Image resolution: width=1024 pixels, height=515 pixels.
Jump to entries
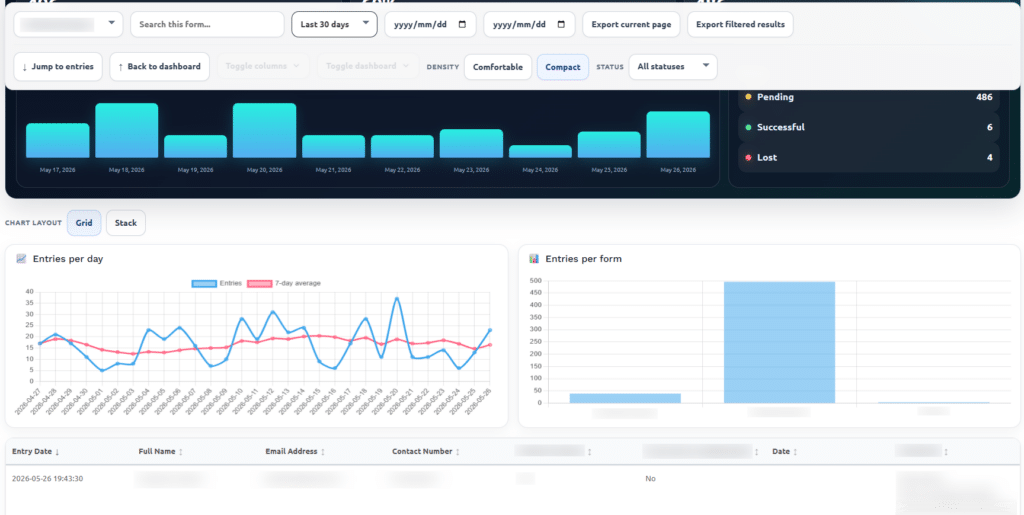click(58, 67)
